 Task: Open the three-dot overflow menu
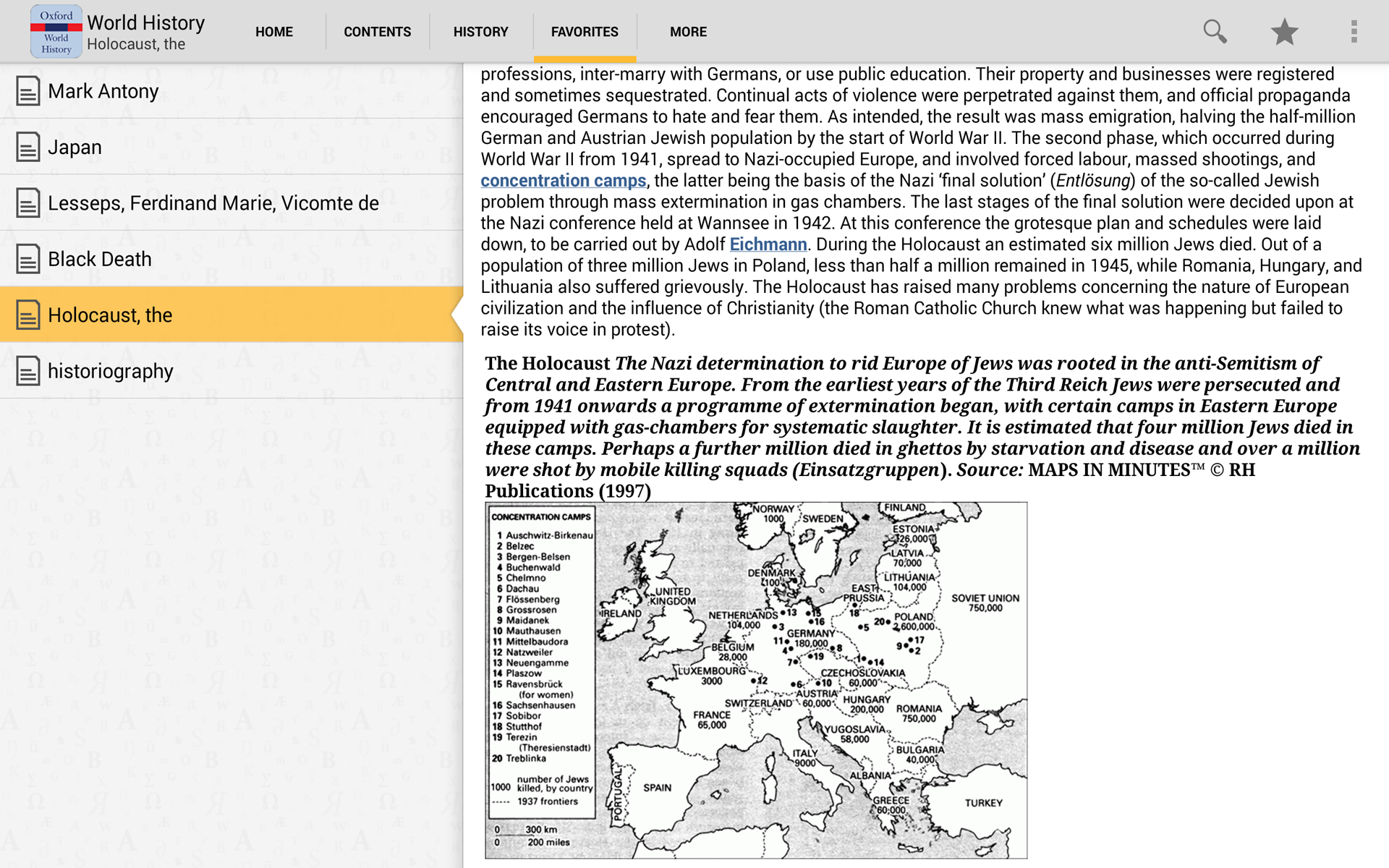[x=1354, y=31]
